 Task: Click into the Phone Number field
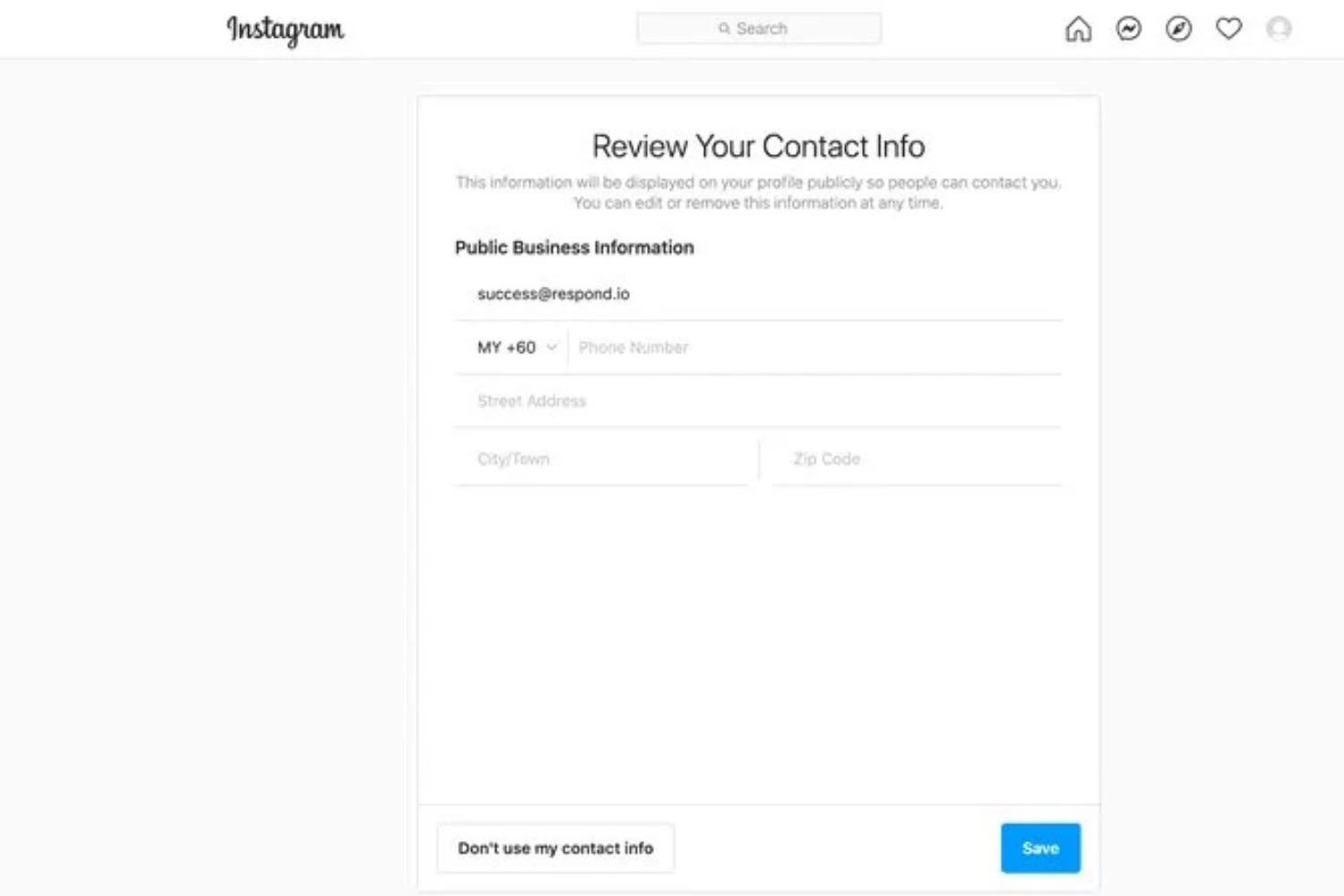point(814,348)
